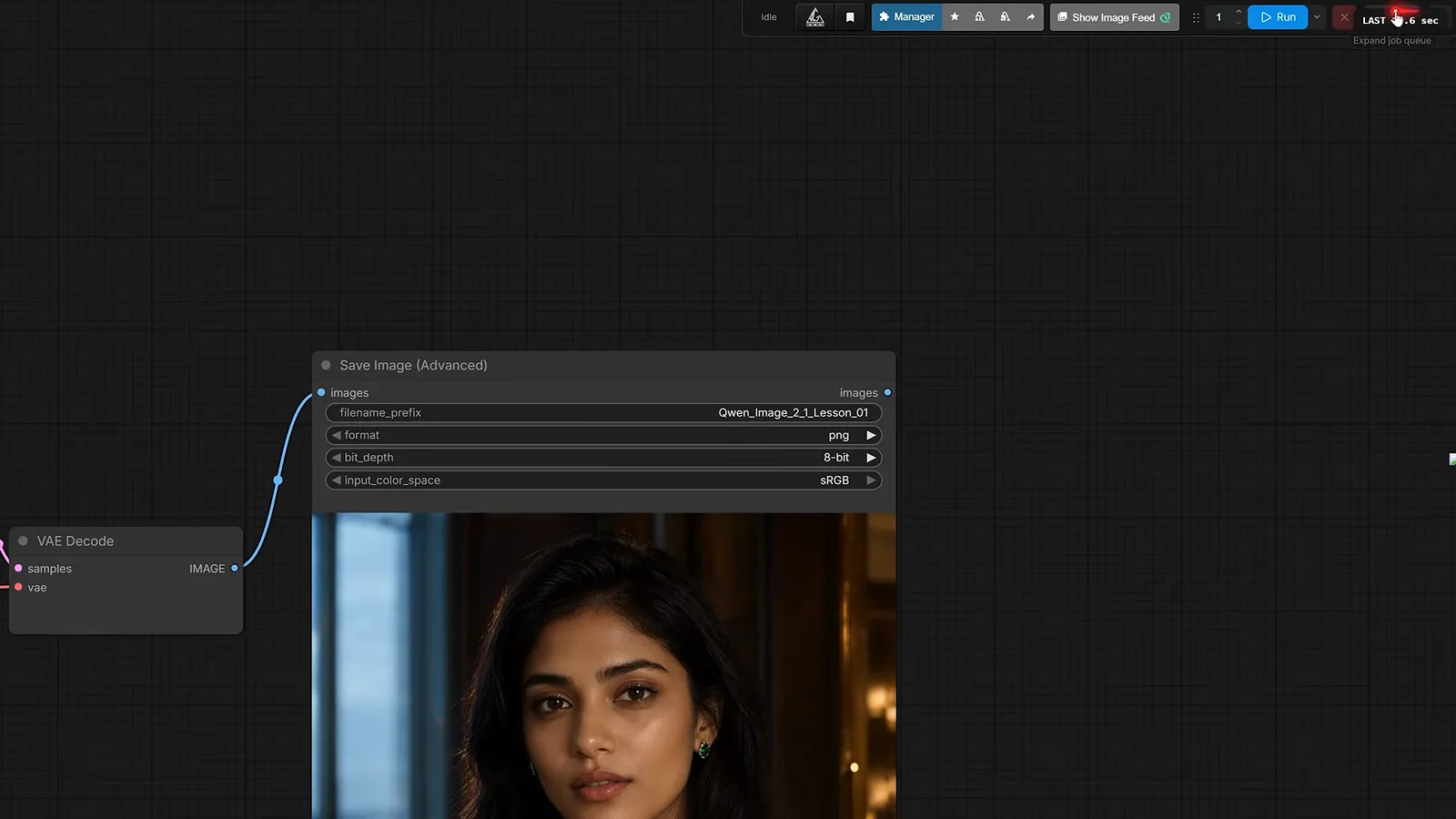Cancel the current job with the red X
The height and width of the screenshot is (819, 1456).
coord(1344,17)
